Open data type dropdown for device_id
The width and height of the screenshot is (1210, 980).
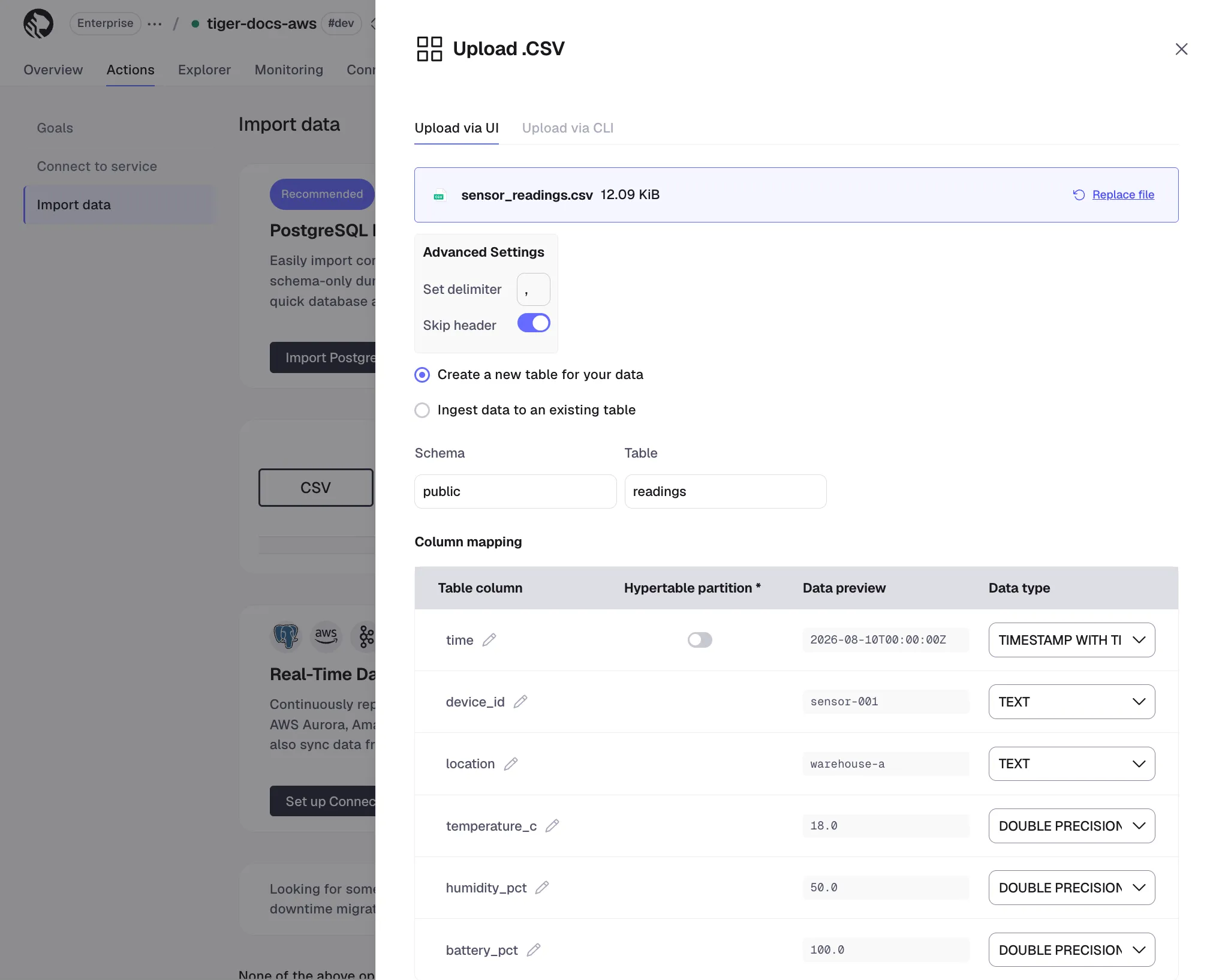pyautogui.click(x=1071, y=702)
